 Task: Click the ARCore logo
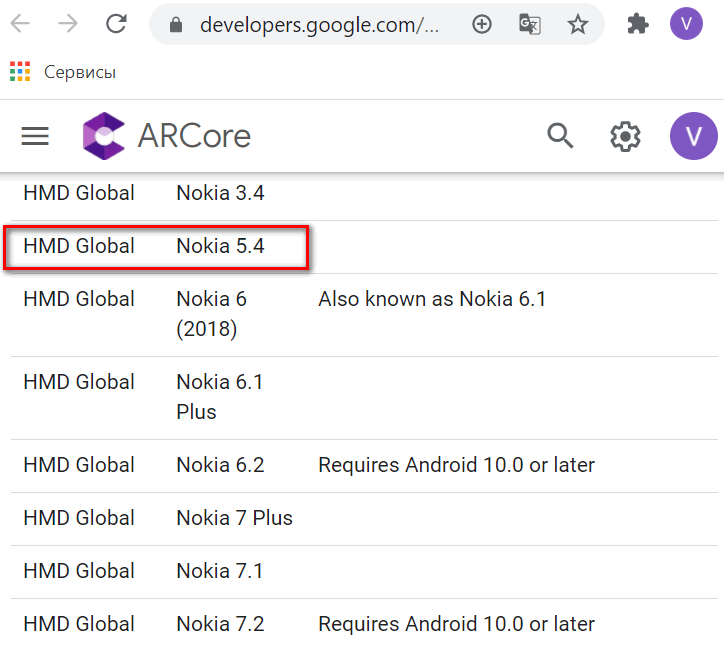point(103,136)
